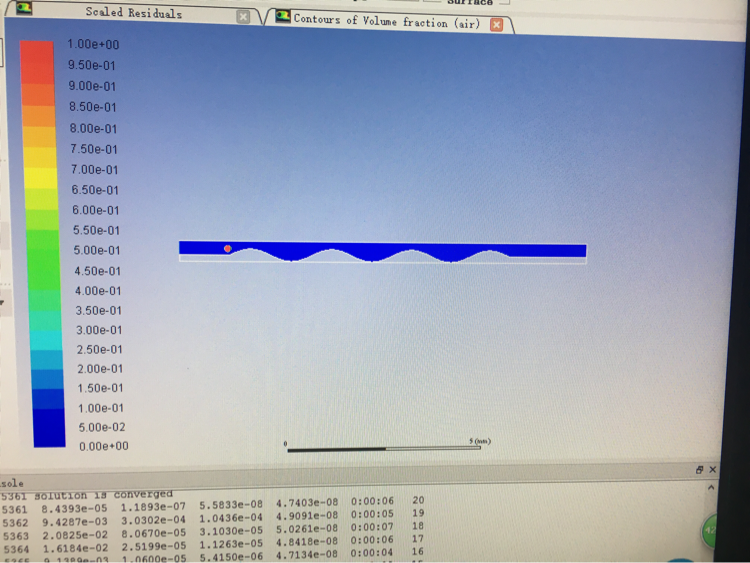750x563 pixels.
Task: Click console time 0:00:07 in row 5363
Action: pos(372,527)
